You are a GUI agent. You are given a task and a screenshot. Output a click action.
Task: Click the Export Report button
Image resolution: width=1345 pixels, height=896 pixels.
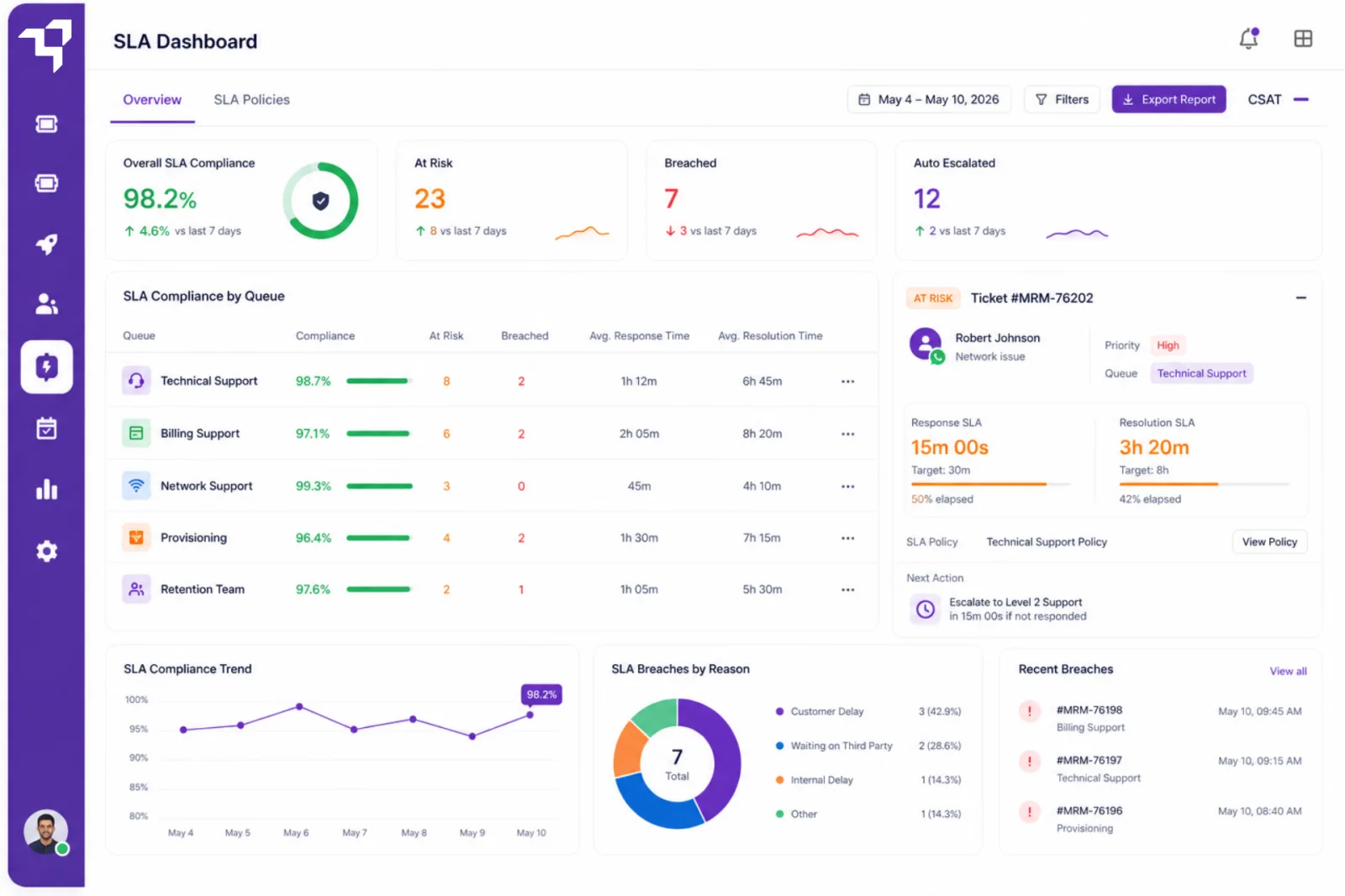1168,99
